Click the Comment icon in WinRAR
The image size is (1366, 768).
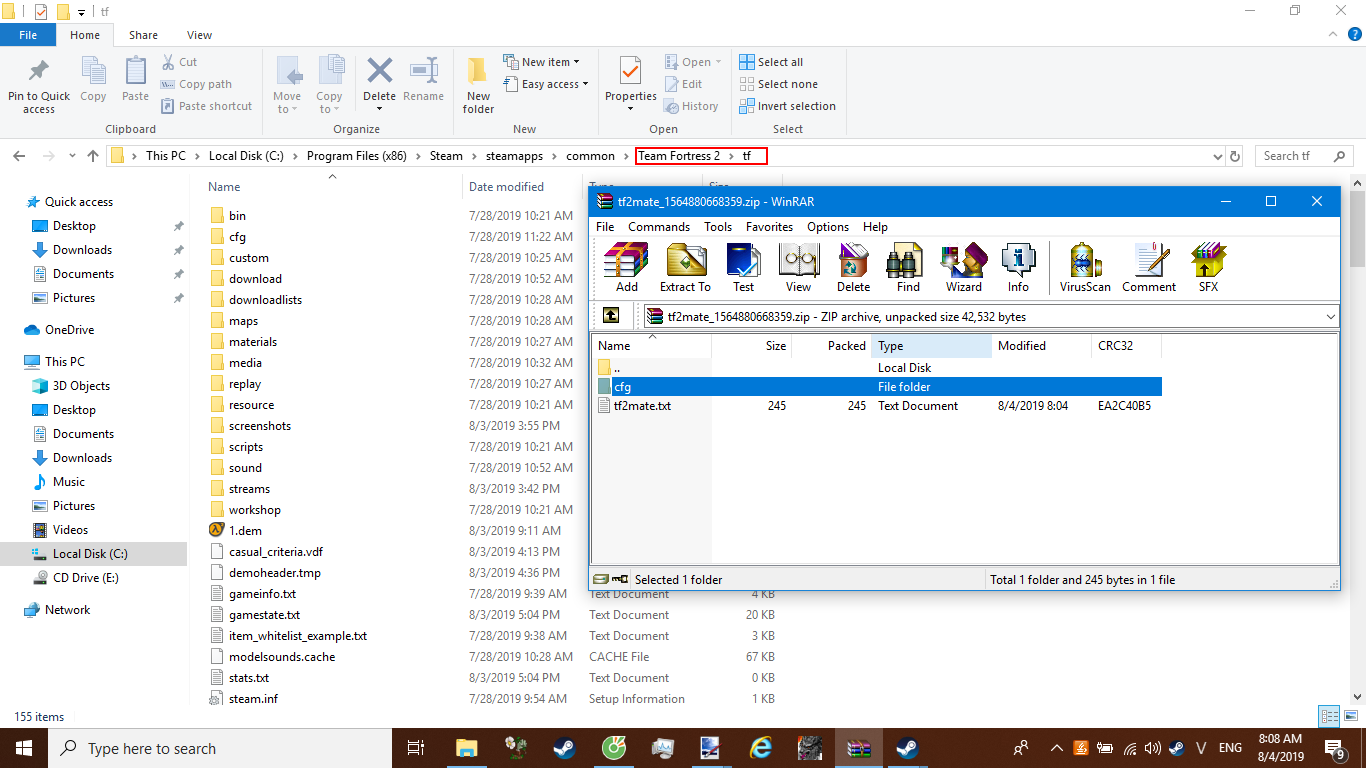1149,266
